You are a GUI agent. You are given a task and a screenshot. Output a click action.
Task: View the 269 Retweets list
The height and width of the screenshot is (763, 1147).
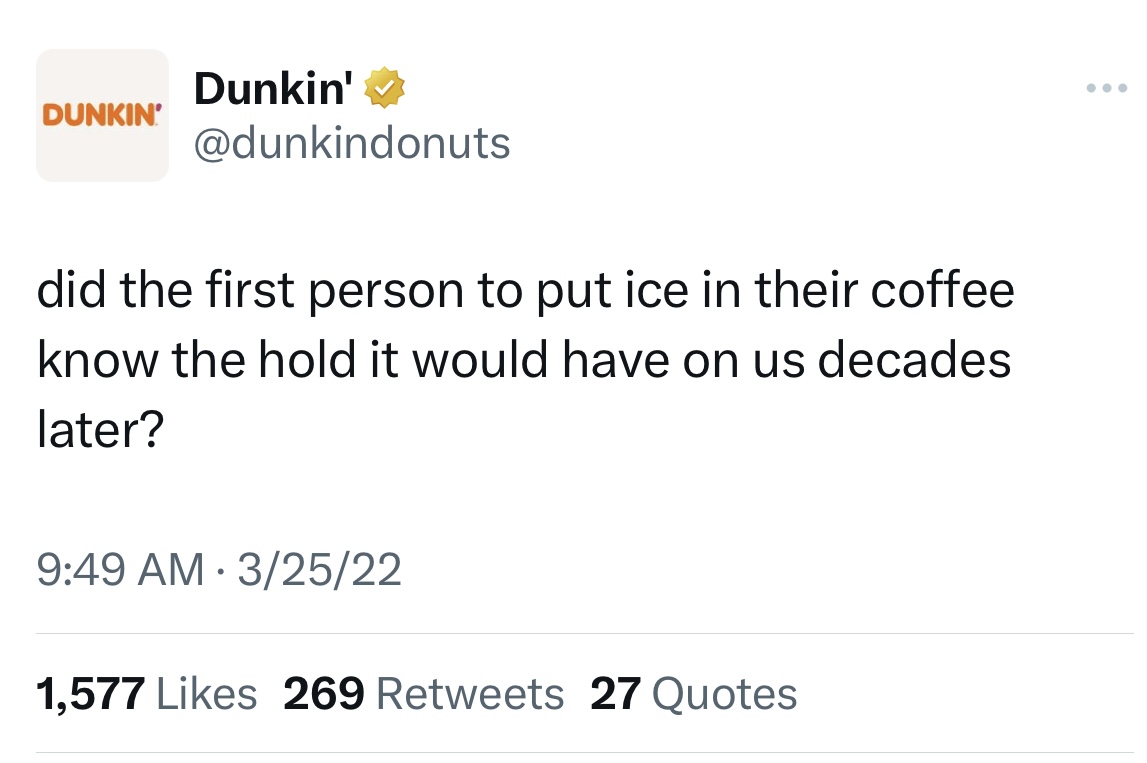click(x=423, y=693)
